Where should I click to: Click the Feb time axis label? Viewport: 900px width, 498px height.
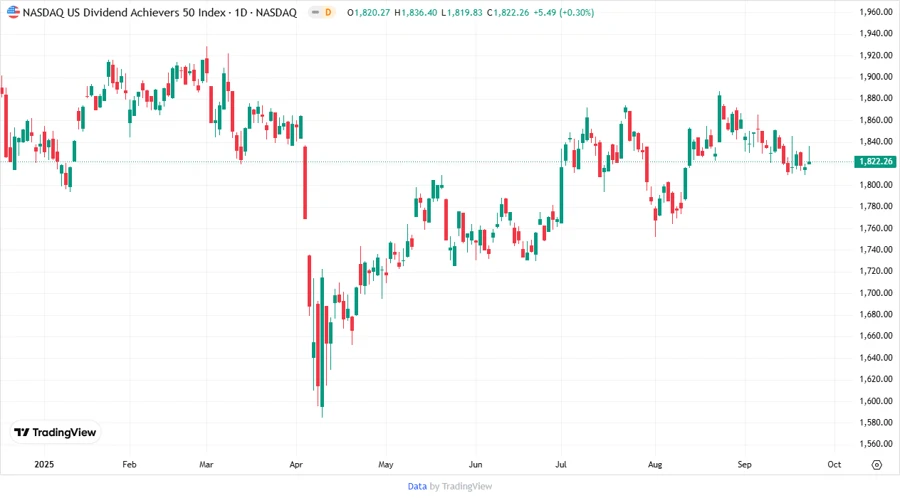coord(130,465)
